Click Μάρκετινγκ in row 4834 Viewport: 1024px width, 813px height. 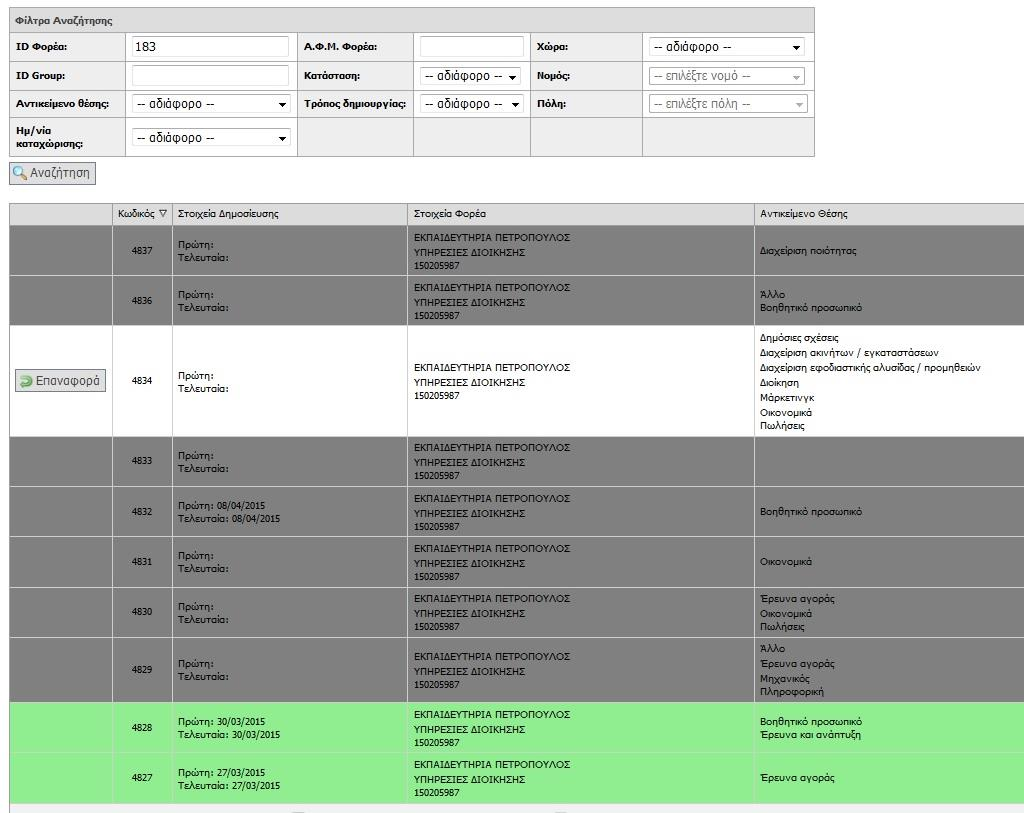[787, 398]
